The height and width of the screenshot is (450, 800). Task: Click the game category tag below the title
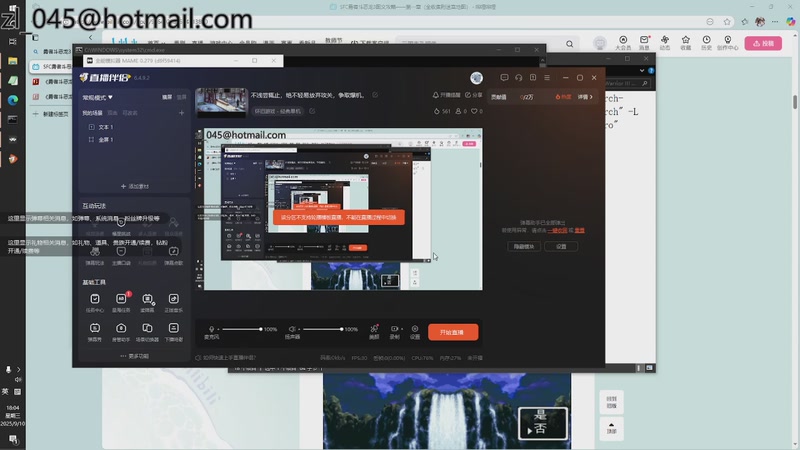[x=278, y=111]
